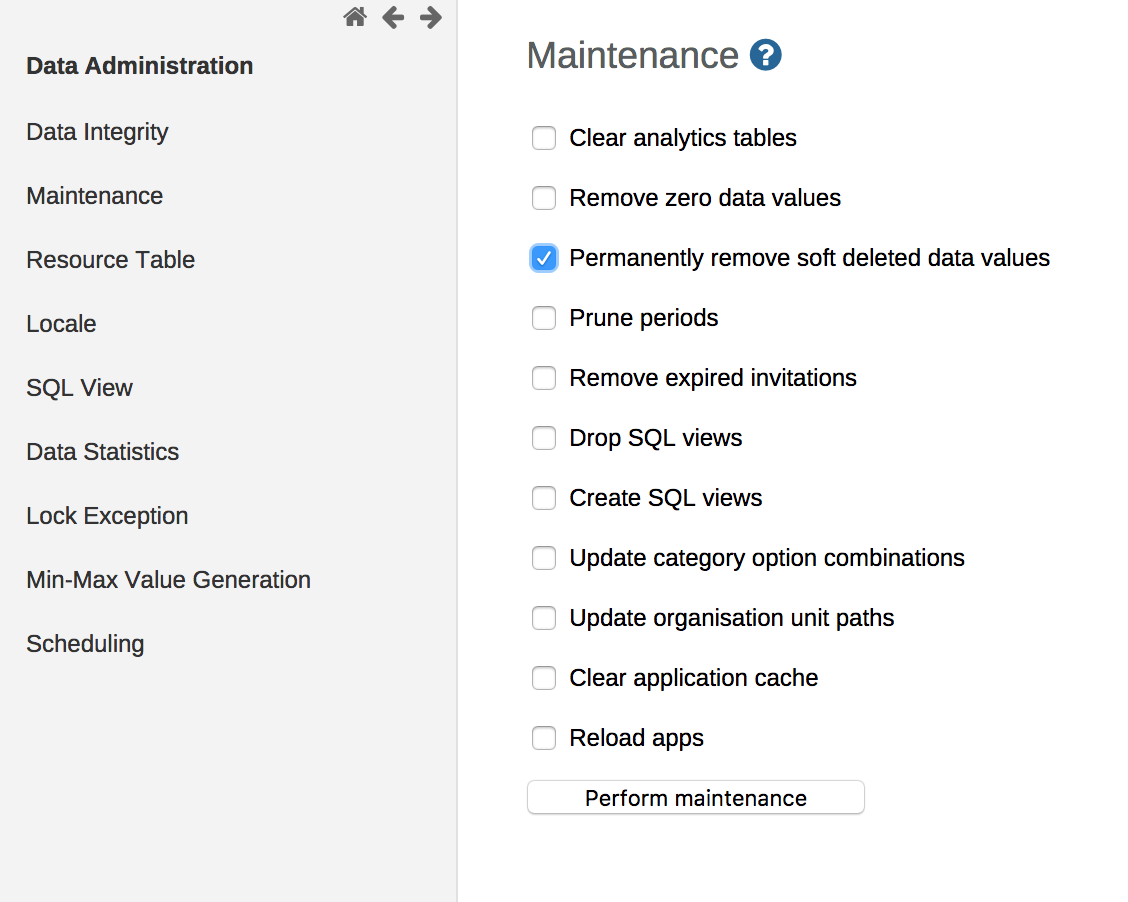
Task: Select the Drop SQL views checkbox
Action: 544,438
